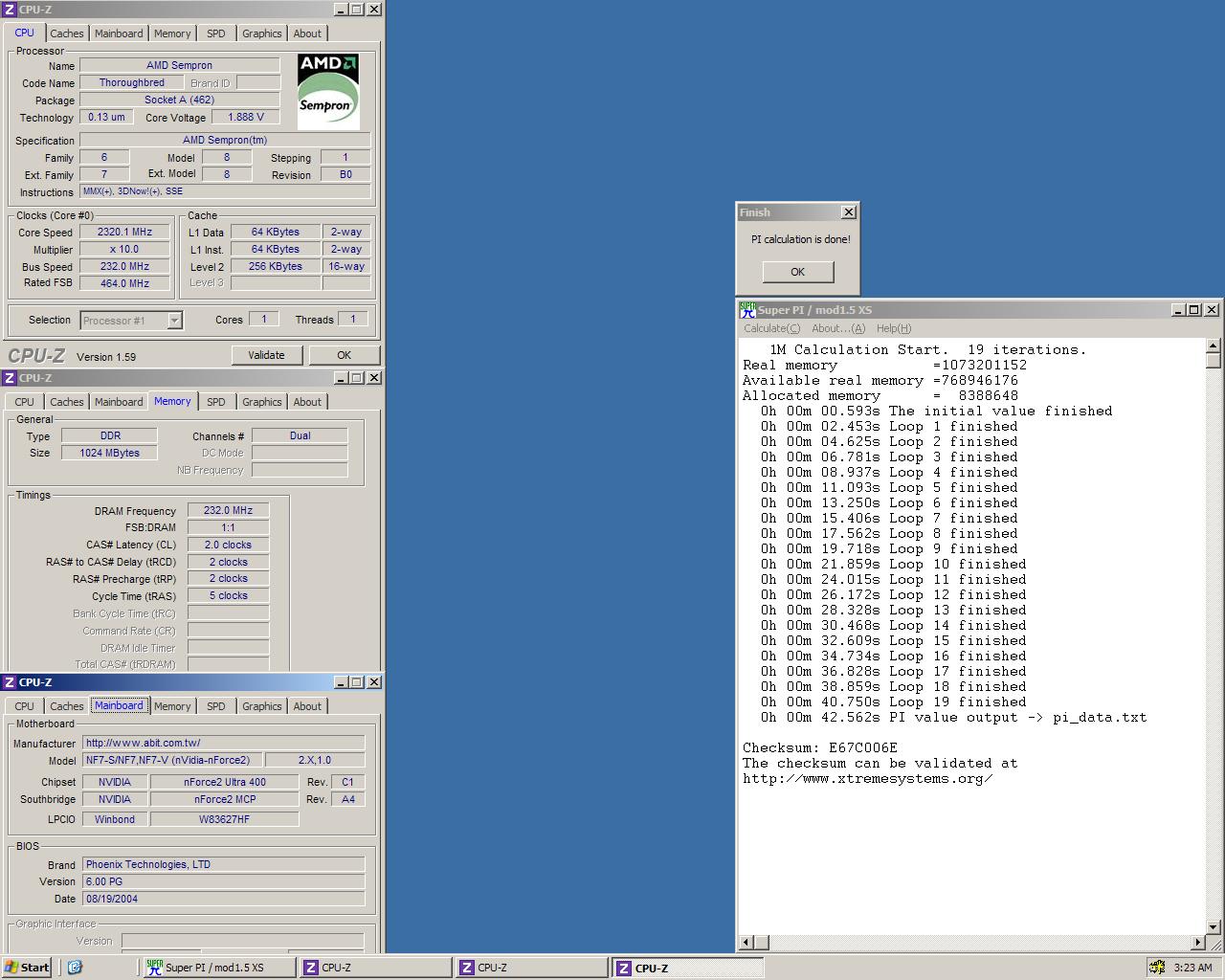Close the Finish dialog
The height and width of the screenshot is (980, 1225).
click(x=848, y=212)
